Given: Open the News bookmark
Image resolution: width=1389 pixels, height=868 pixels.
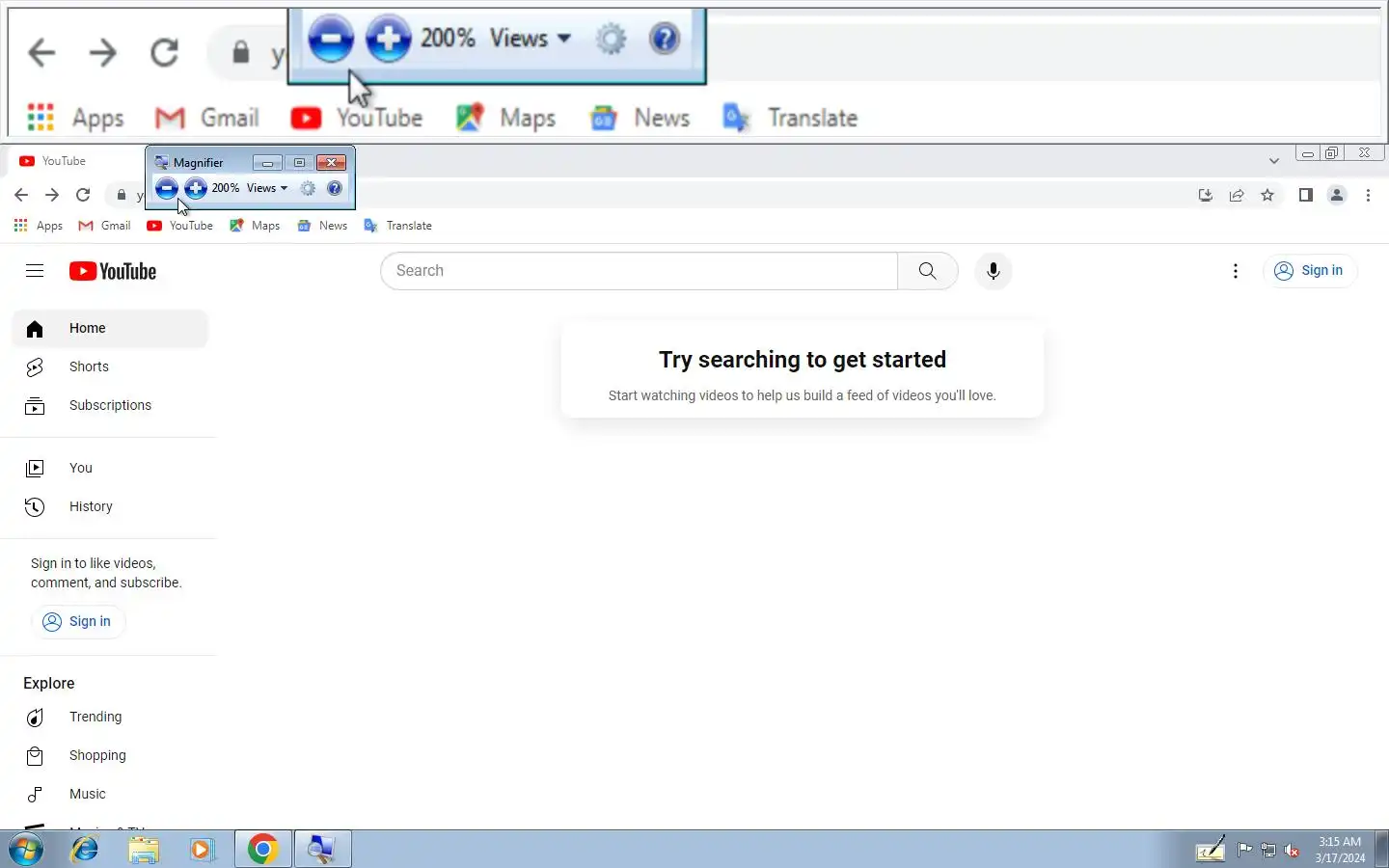Looking at the screenshot, I should (322, 226).
